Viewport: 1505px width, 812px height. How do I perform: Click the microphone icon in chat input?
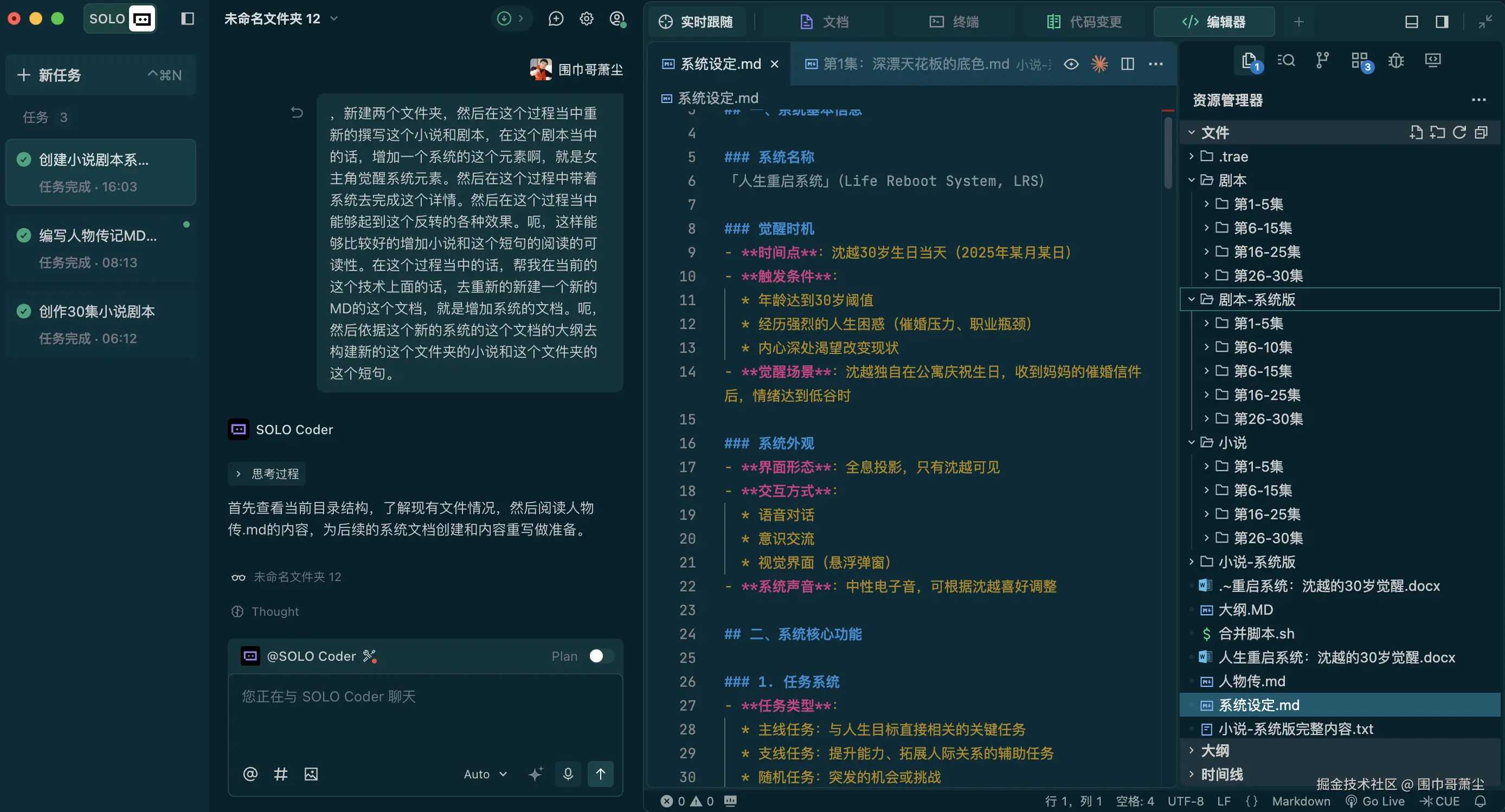[x=567, y=774]
